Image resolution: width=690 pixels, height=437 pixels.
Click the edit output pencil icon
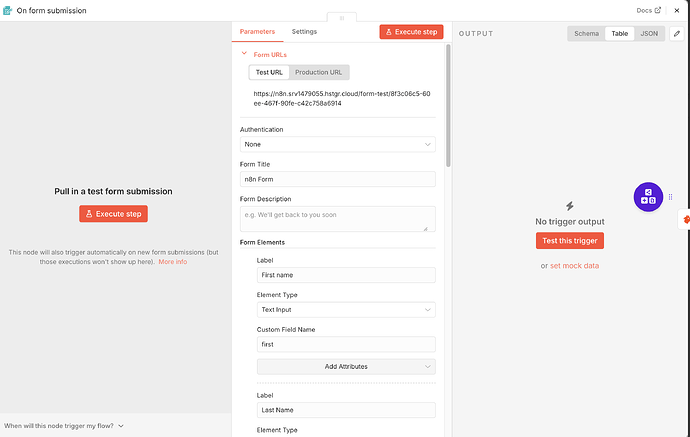[677, 33]
